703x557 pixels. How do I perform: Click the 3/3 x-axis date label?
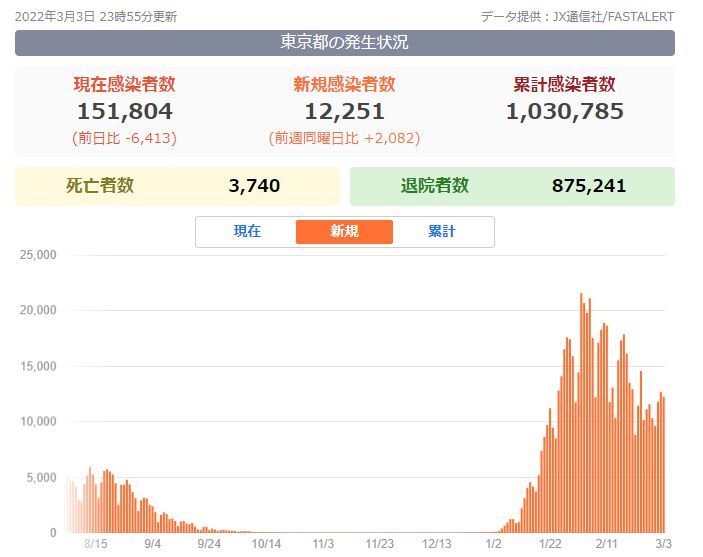(664, 544)
